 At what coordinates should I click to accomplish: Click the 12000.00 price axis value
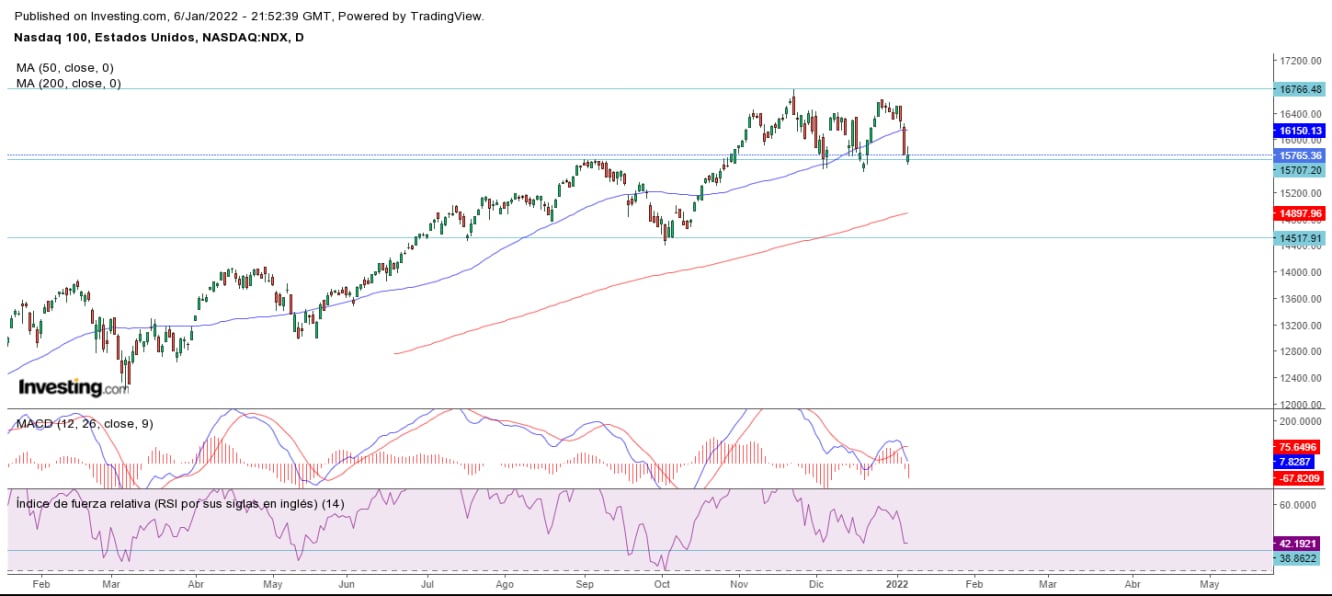click(x=1301, y=404)
